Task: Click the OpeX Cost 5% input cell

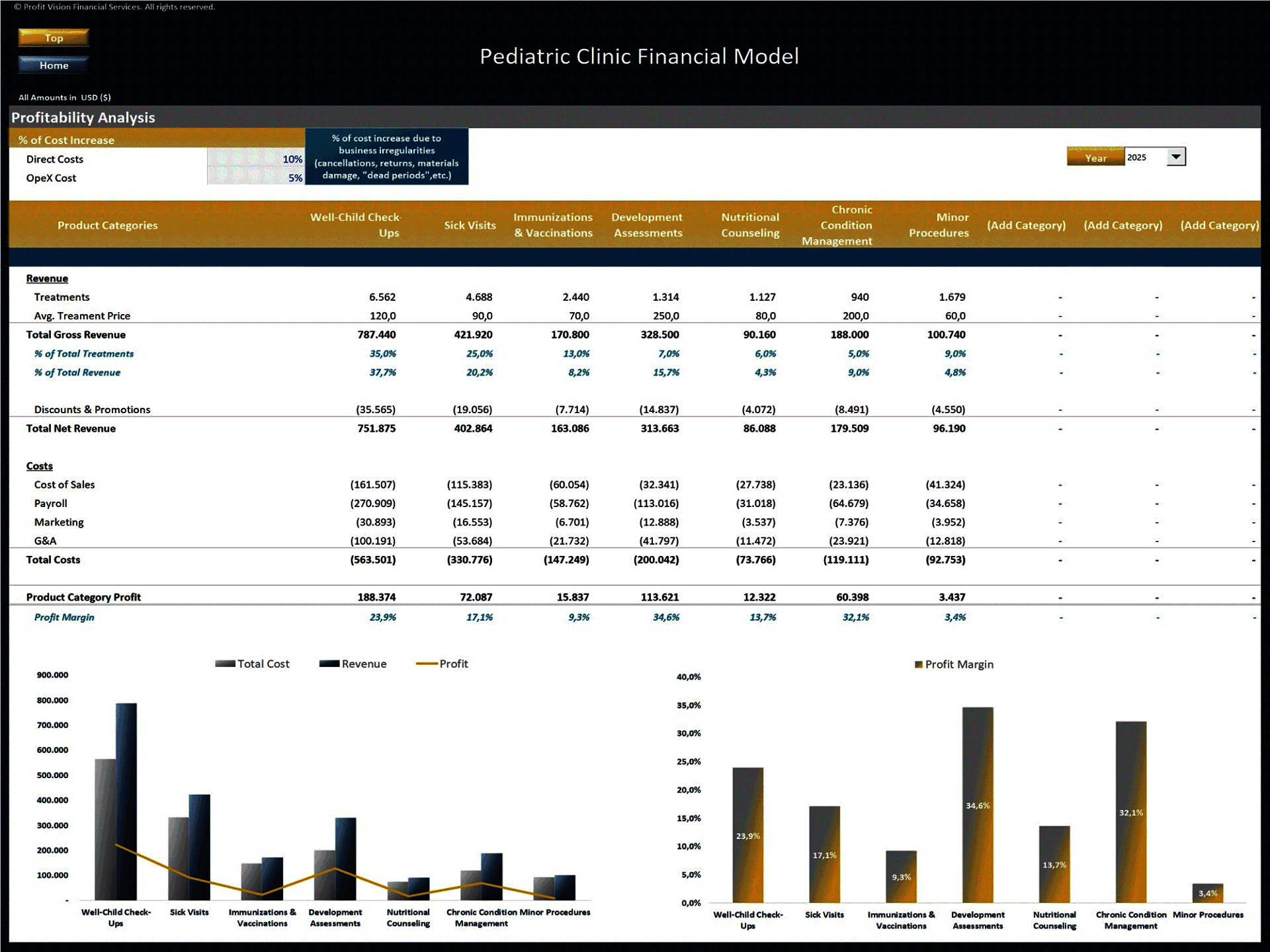Action: [x=255, y=178]
